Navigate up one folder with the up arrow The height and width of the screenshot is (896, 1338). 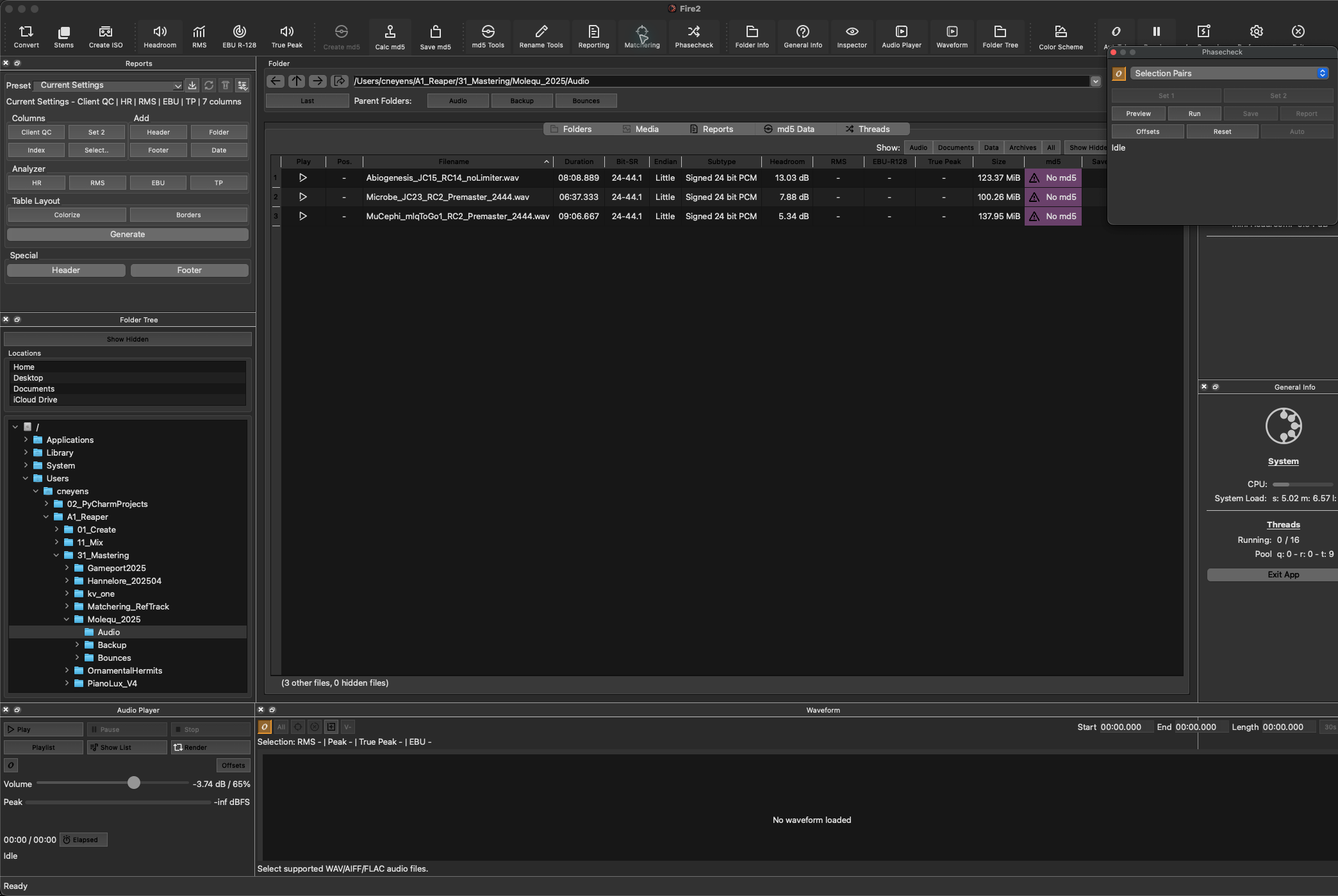point(296,81)
